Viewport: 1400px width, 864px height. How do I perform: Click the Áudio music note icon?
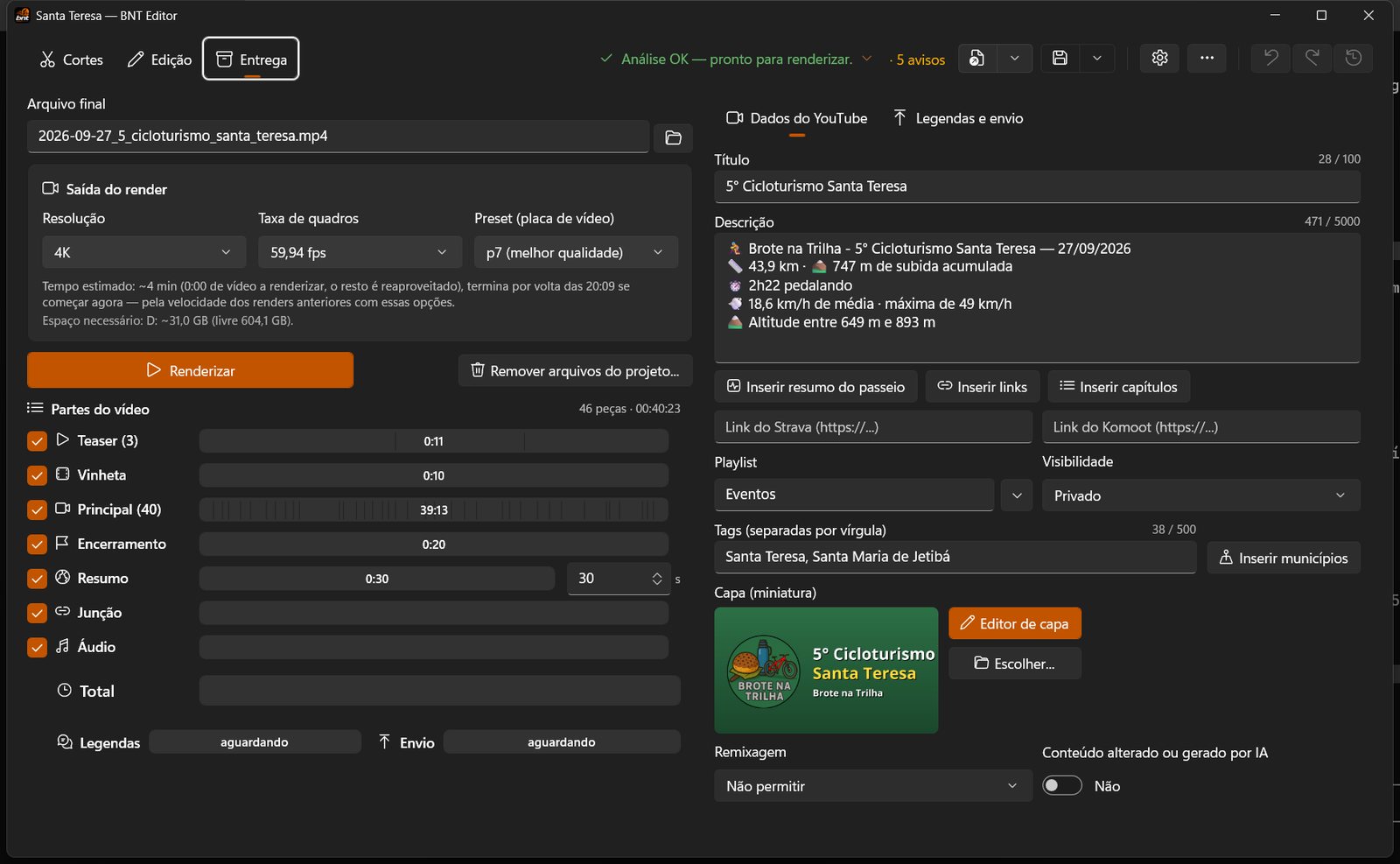(x=62, y=646)
